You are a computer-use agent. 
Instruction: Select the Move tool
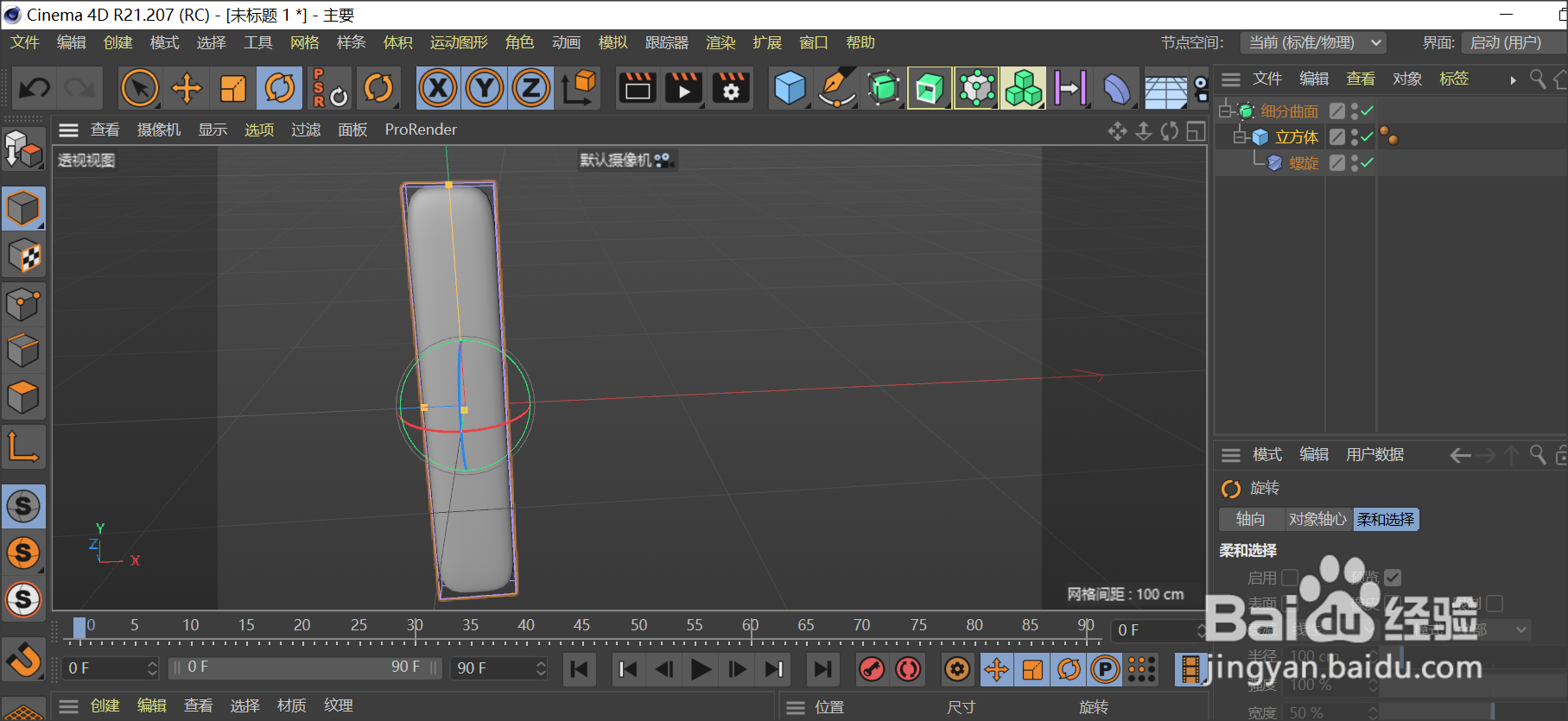pos(187,88)
